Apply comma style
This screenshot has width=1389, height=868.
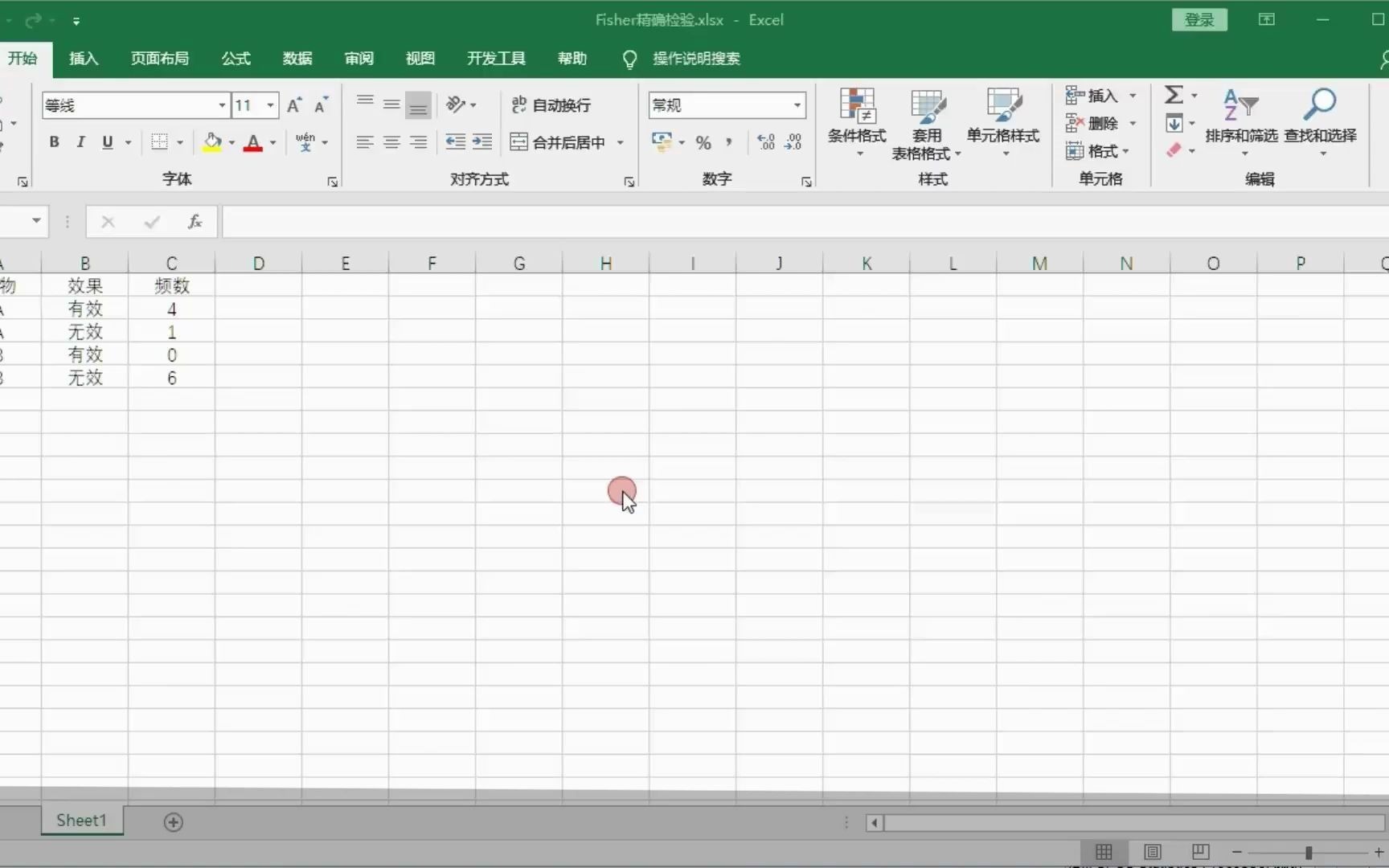click(729, 142)
